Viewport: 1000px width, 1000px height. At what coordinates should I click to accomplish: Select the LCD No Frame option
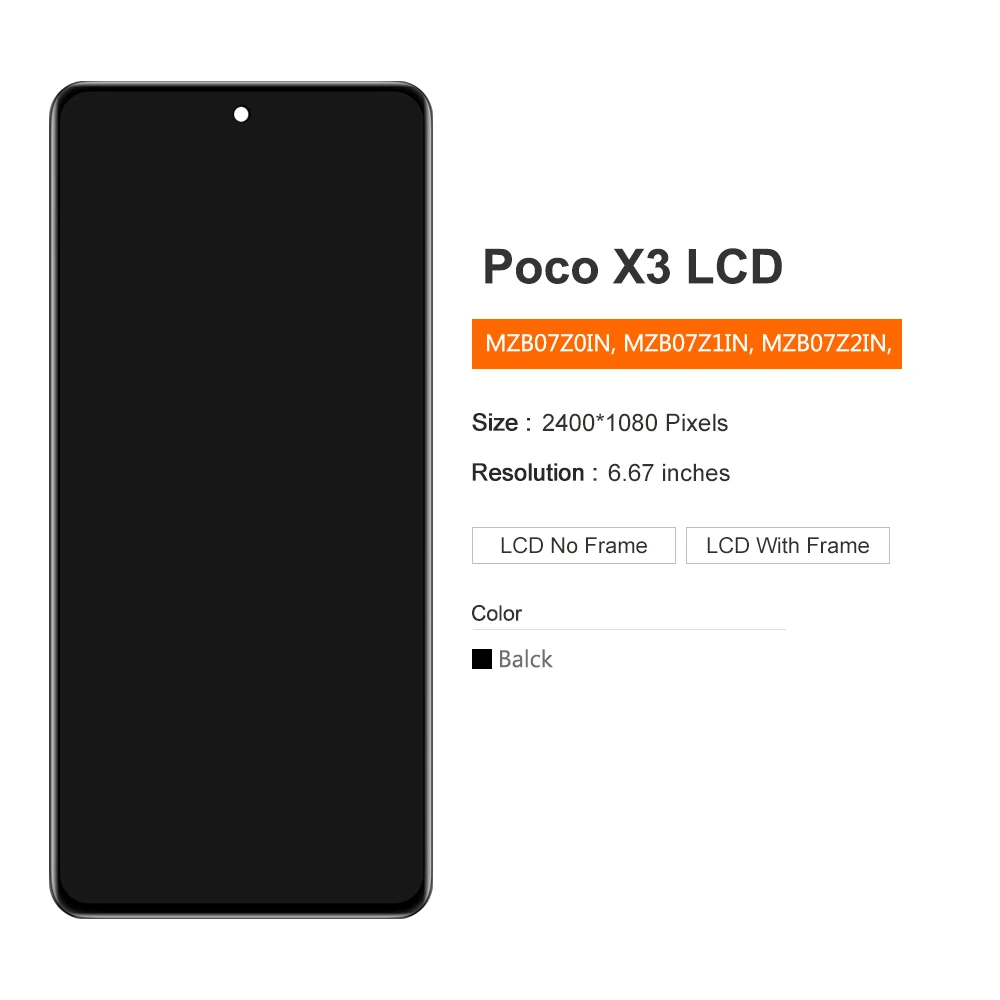573,545
